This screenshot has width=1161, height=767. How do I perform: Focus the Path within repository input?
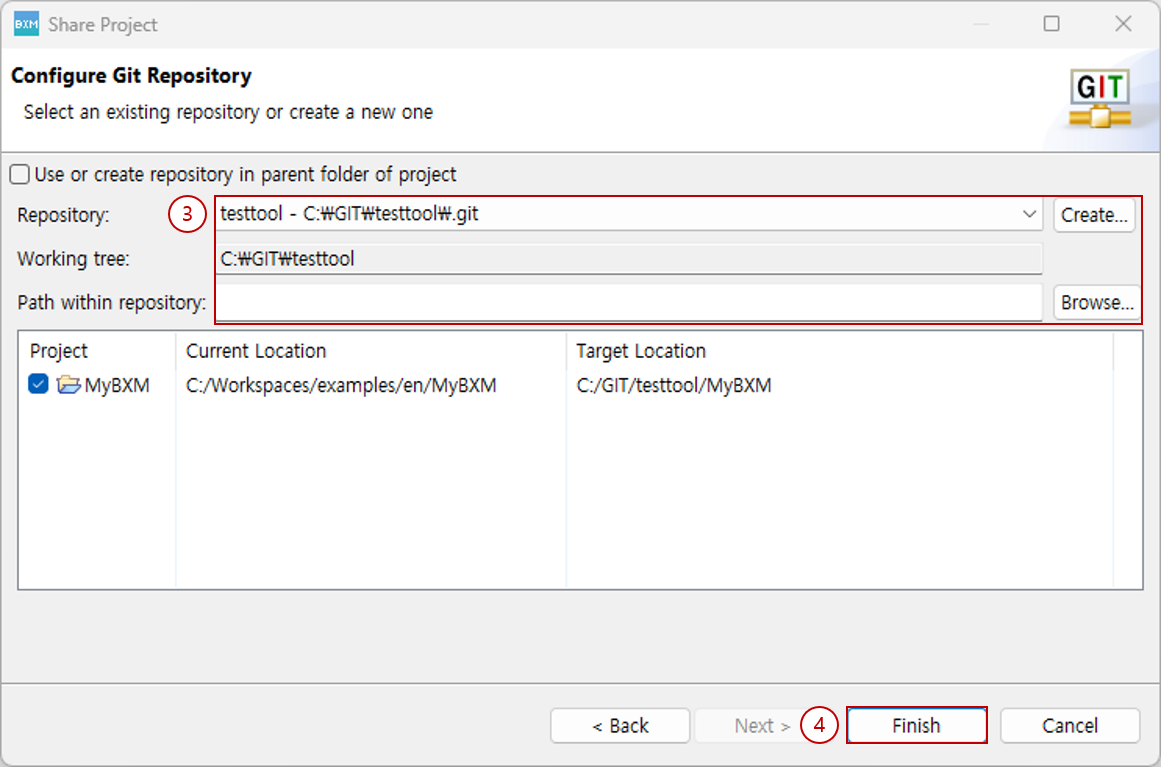(x=629, y=302)
